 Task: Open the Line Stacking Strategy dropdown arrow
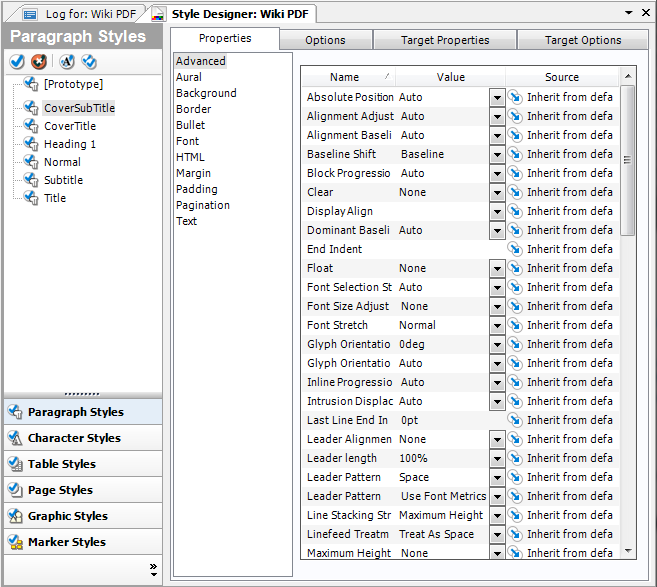tap(497, 515)
